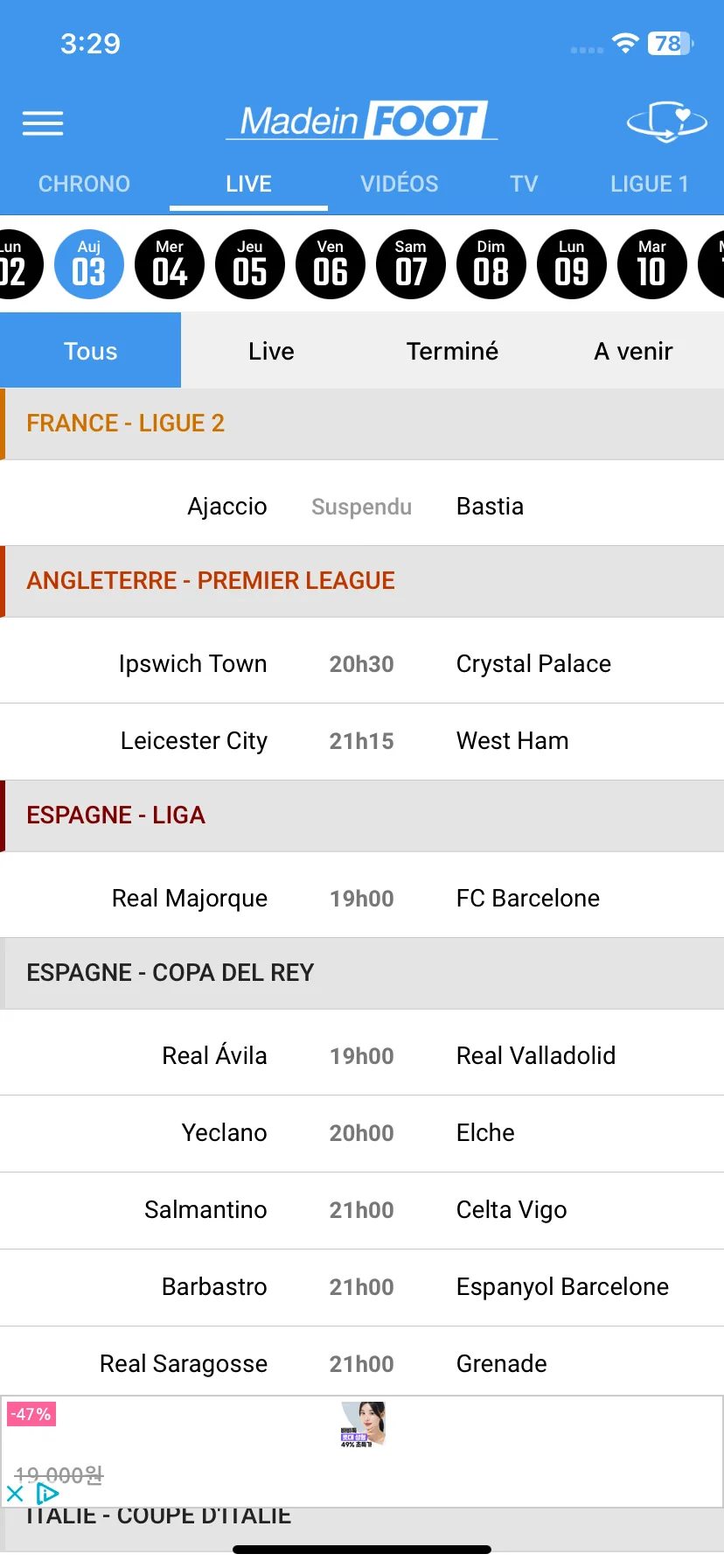The image size is (724, 1568).
Task: Collapse the ESPAGNE - COPA DEL REY section
Action: click(x=362, y=973)
